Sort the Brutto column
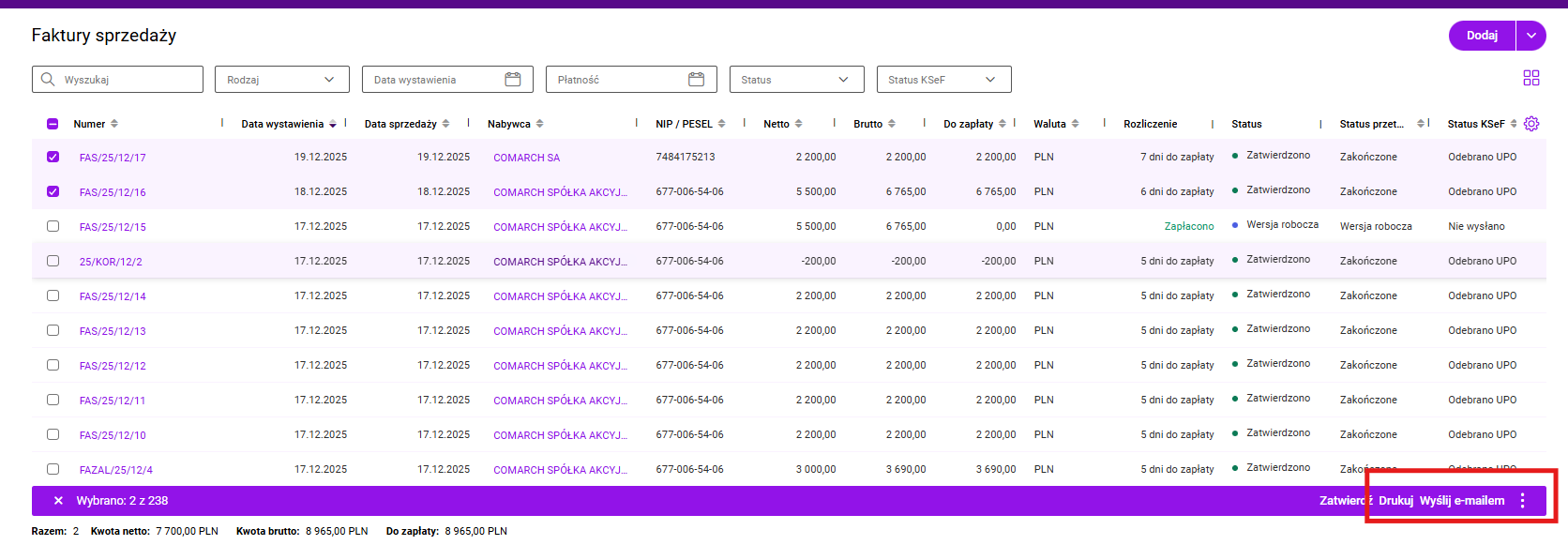The width and height of the screenshot is (1568, 545). tap(892, 124)
